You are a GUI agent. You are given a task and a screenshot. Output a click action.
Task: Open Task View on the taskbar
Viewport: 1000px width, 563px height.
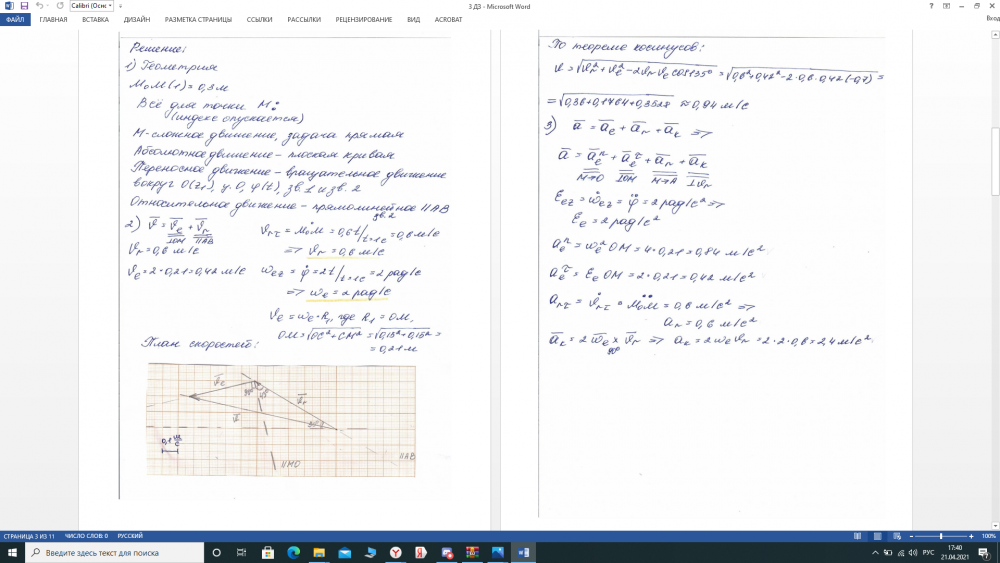[241, 553]
